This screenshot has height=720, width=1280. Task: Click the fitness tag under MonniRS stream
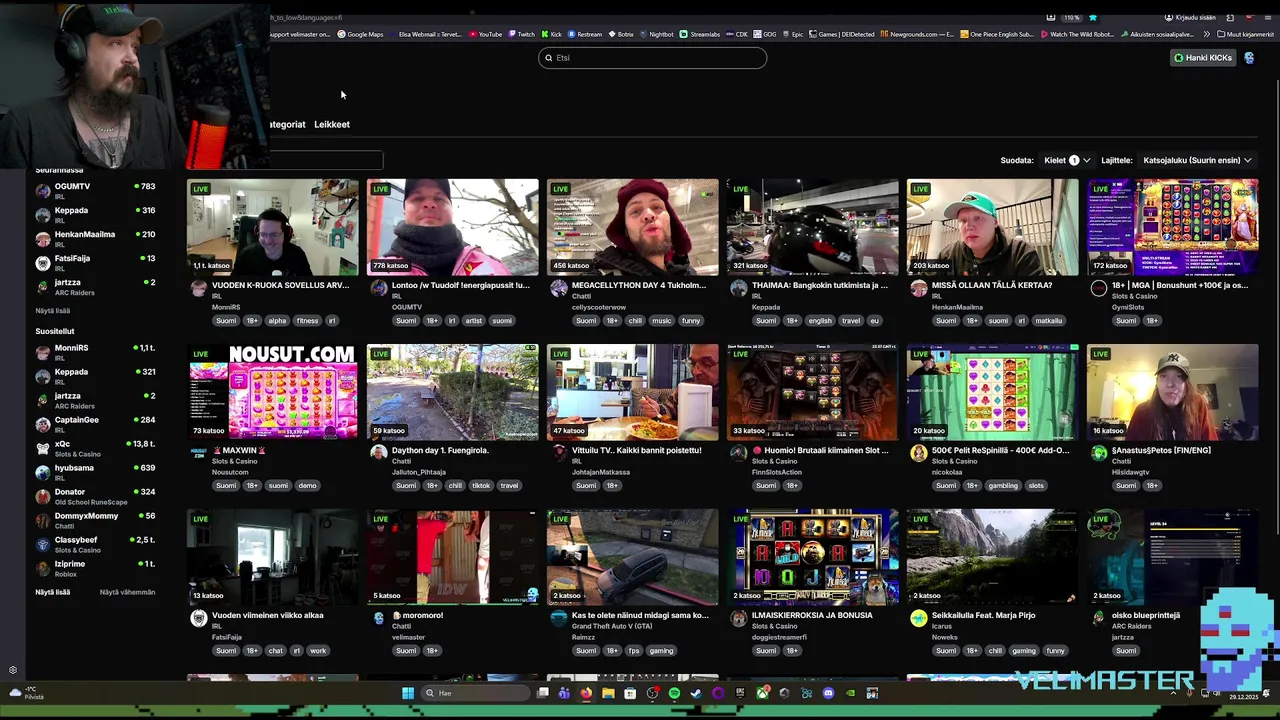point(307,321)
